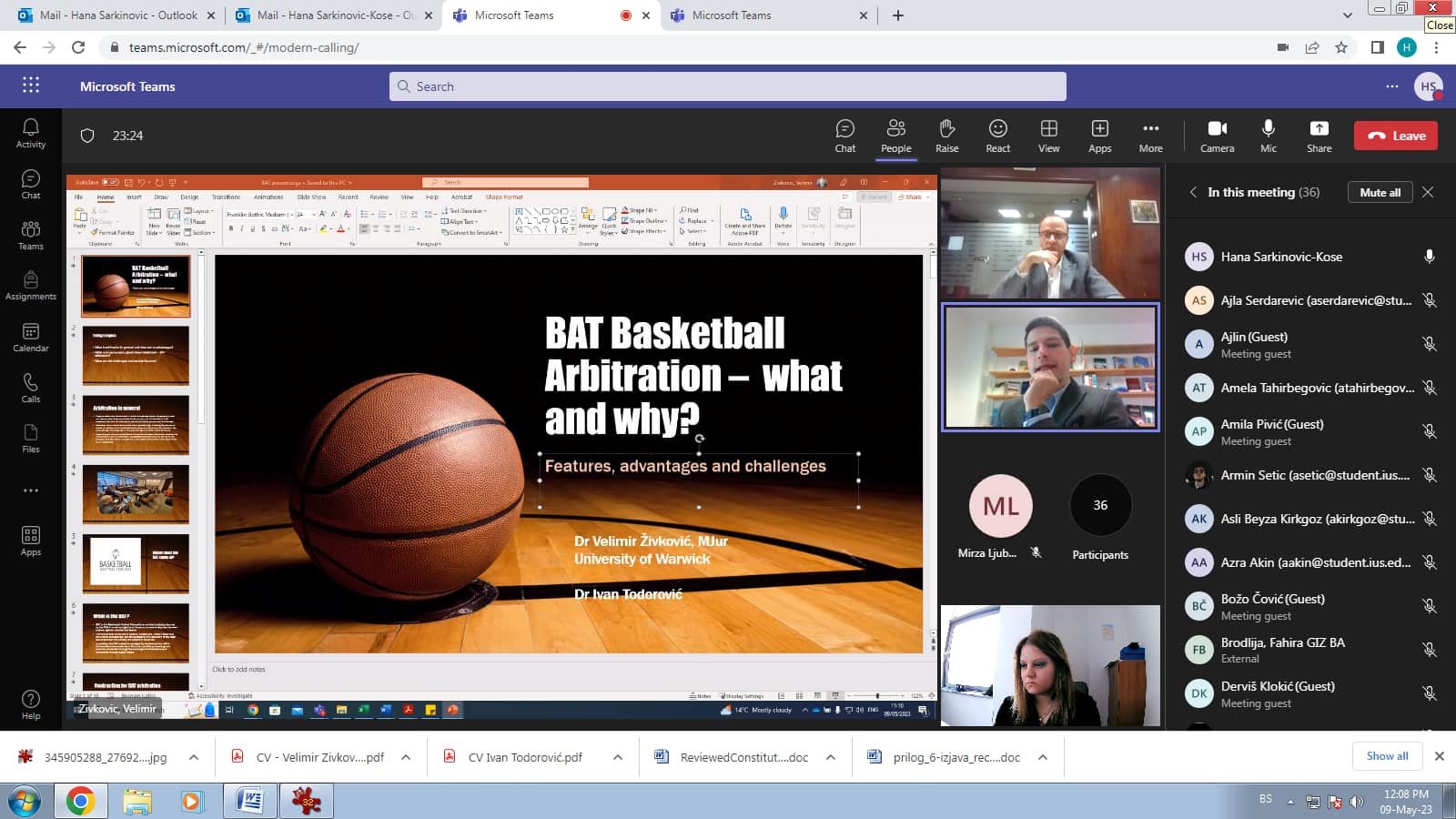
Task: Open the Chrome tab search dropdown
Action: click(1348, 15)
